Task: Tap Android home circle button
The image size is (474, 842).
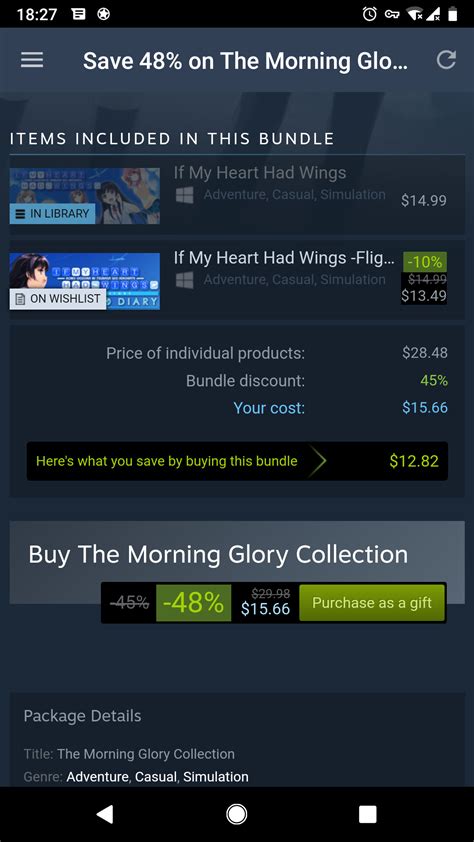Action: coord(236,814)
